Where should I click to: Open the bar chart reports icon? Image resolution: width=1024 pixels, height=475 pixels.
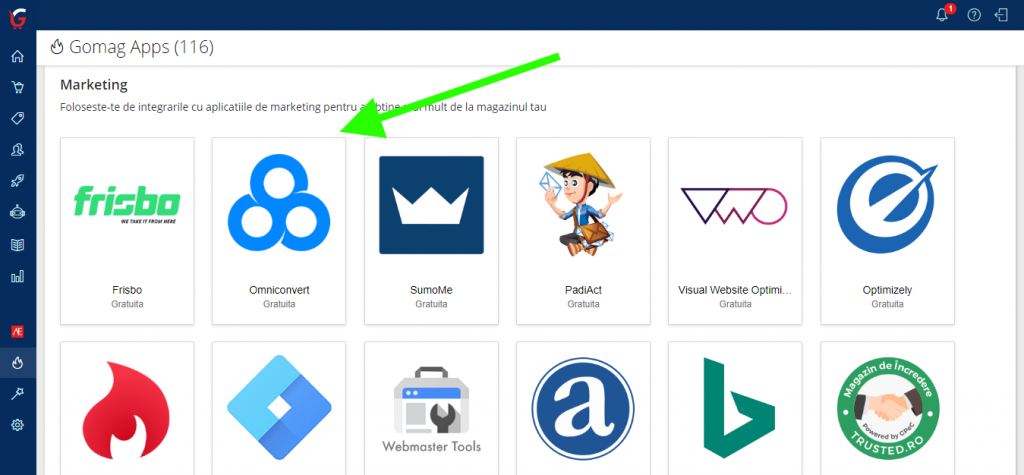18,277
